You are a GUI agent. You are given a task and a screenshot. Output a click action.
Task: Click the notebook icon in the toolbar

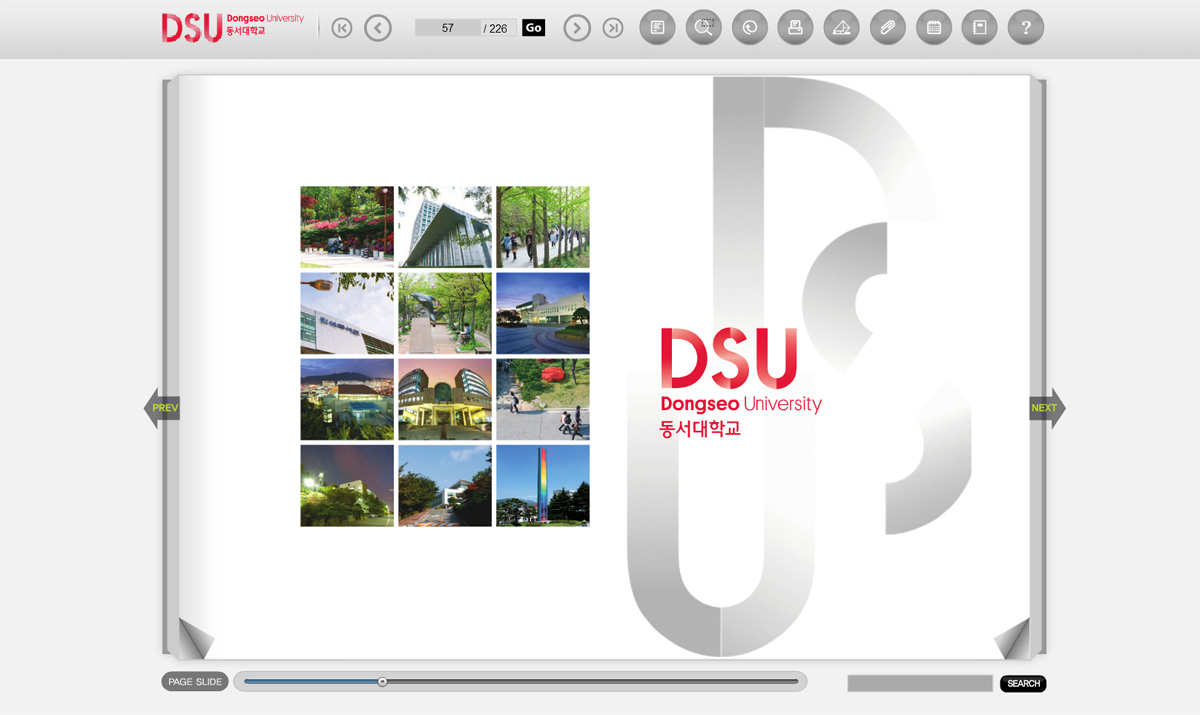click(x=979, y=28)
